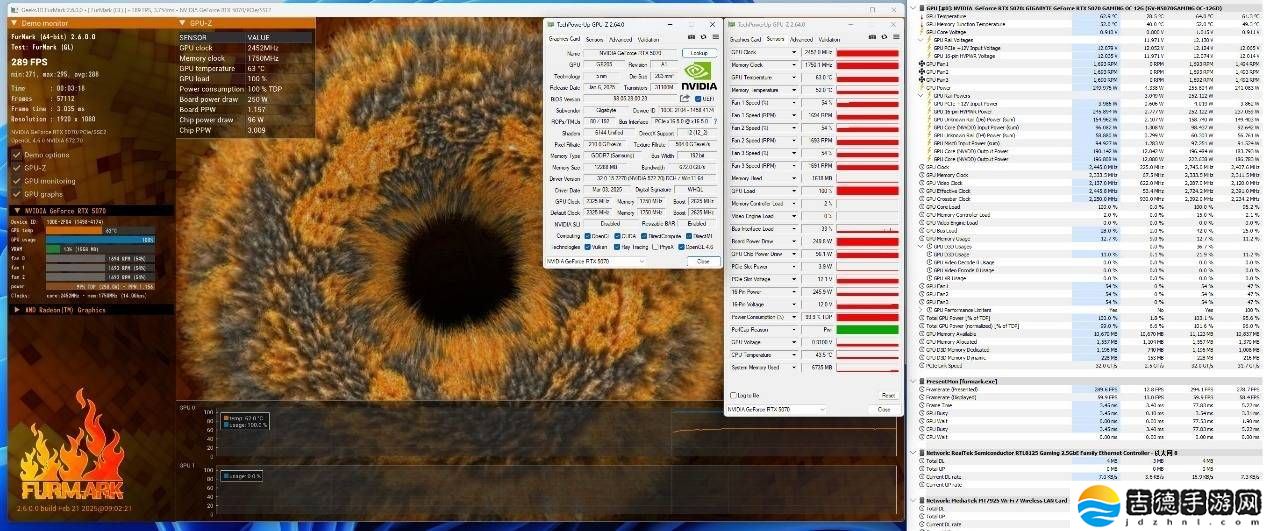Click the green PerfCap Reason bar
The width and height of the screenshot is (1270, 531).
[x=867, y=329]
